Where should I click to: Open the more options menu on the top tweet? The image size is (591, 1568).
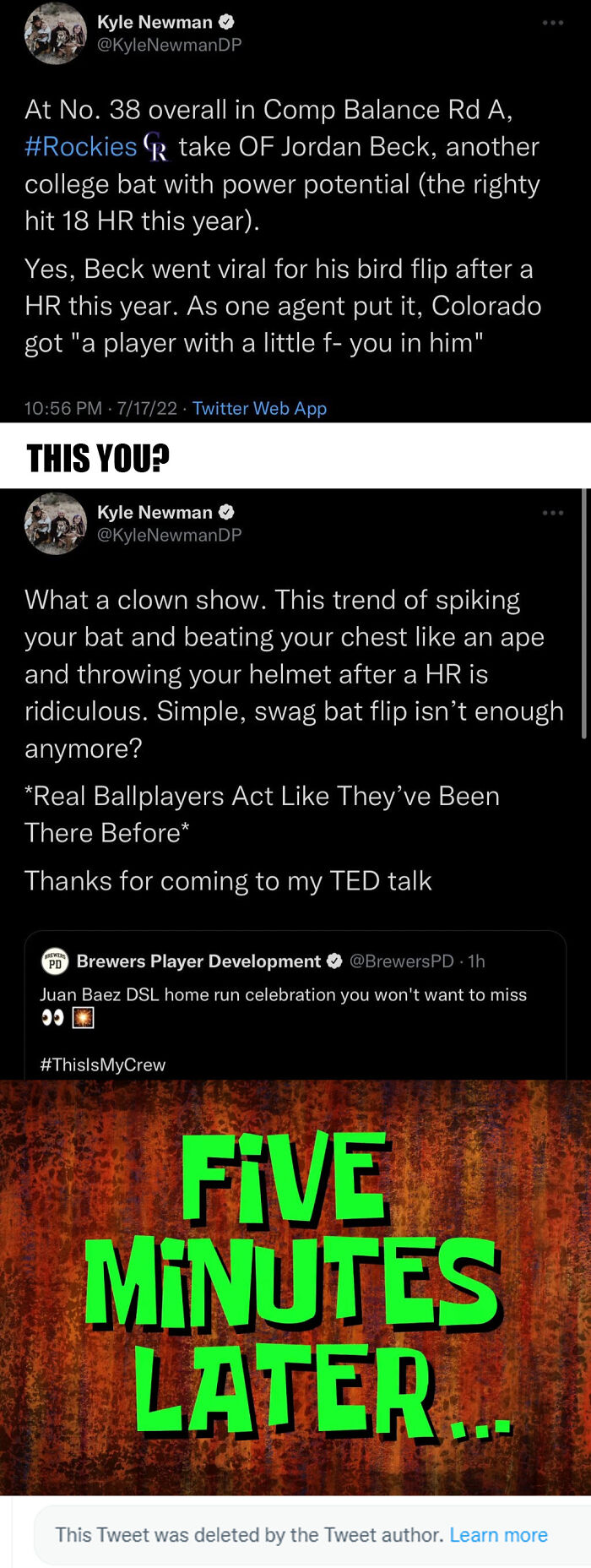pyautogui.click(x=554, y=23)
